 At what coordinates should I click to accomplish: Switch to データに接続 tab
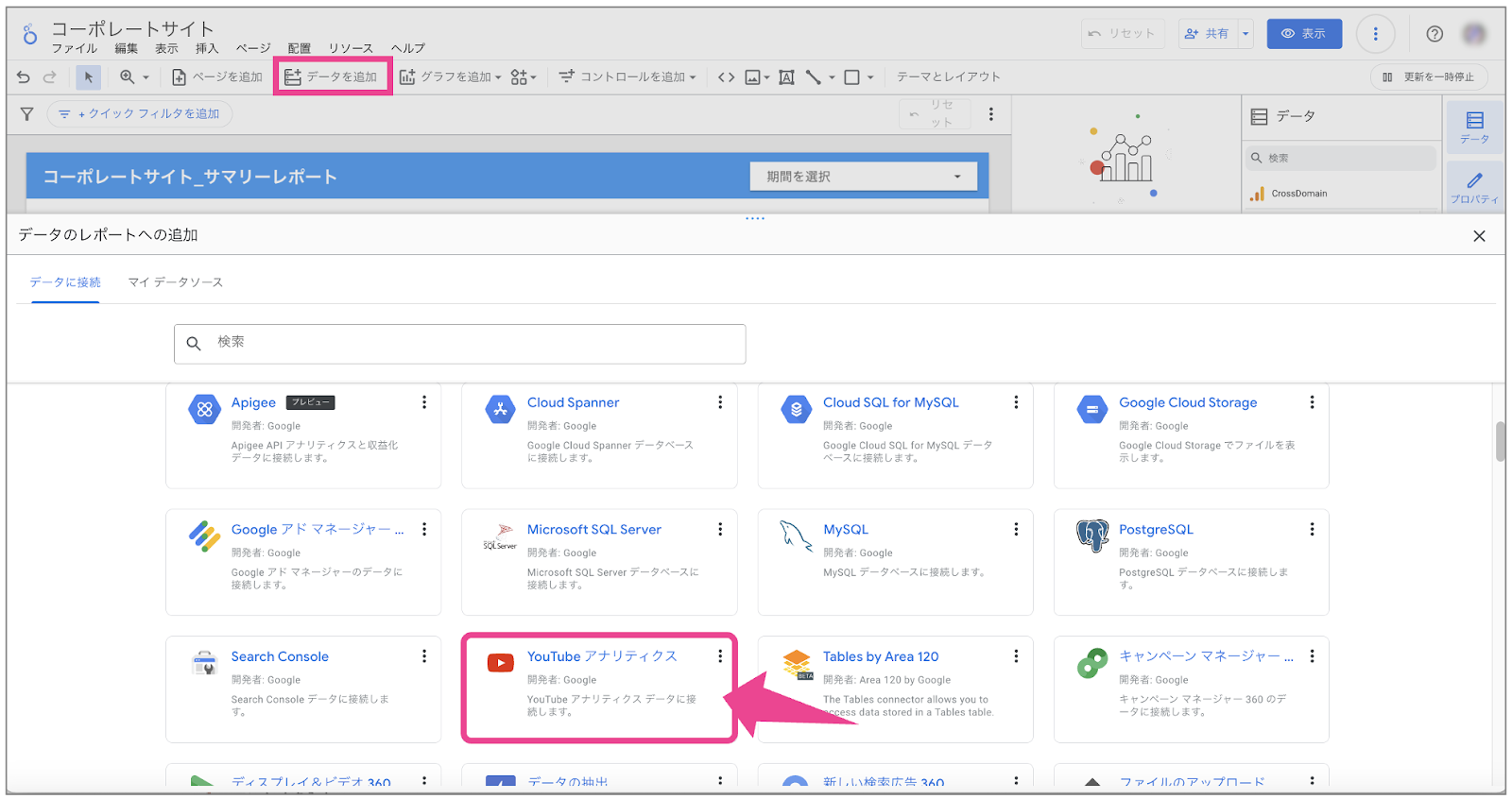pyautogui.click(x=65, y=282)
